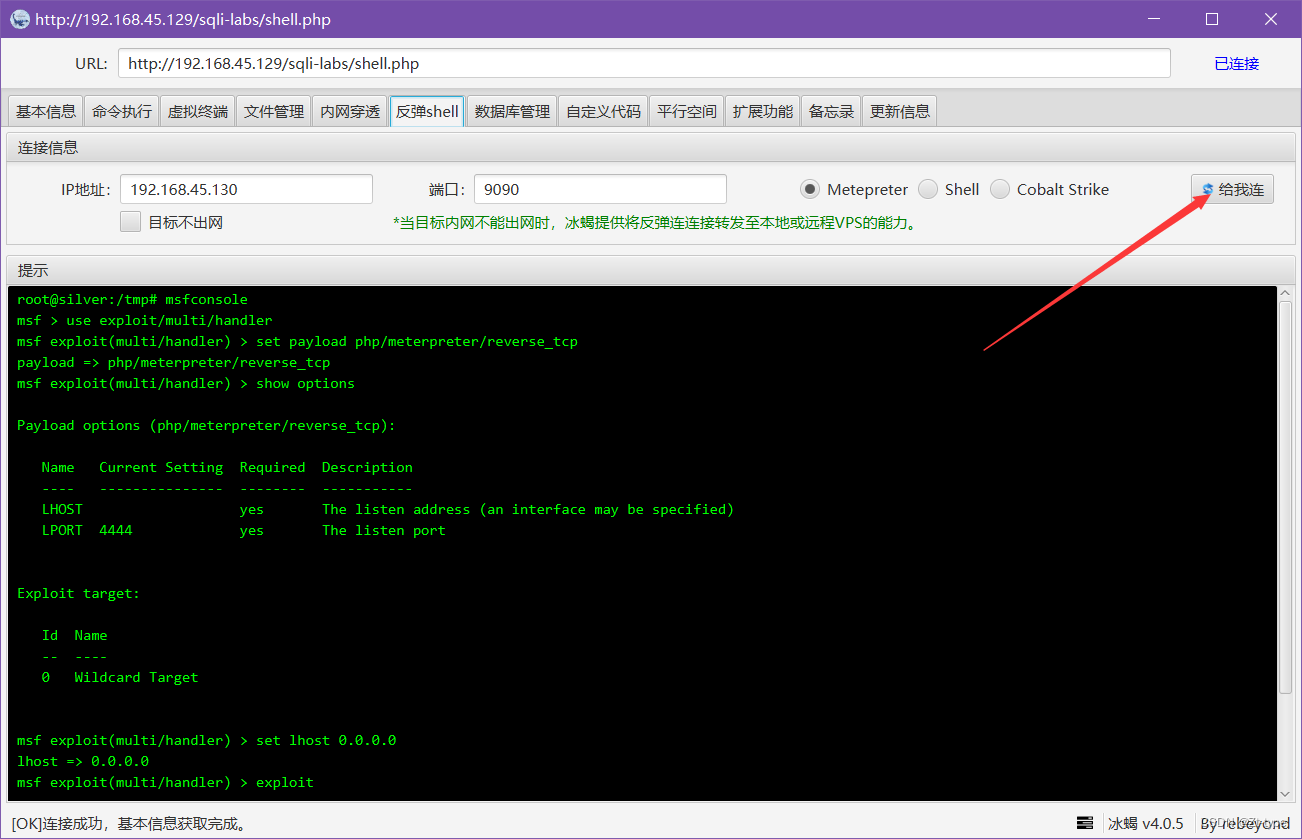
Task: Click the 已连接 status text
Action: [x=1236, y=63]
